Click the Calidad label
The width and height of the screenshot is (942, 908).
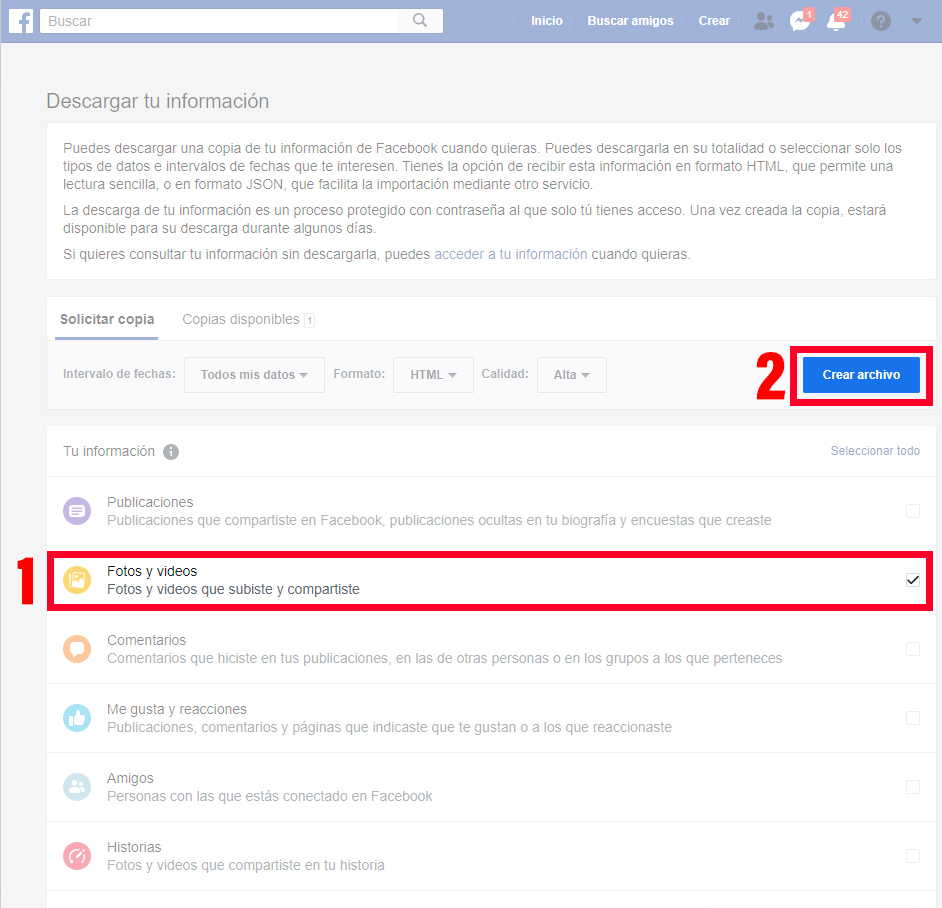click(x=505, y=374)
